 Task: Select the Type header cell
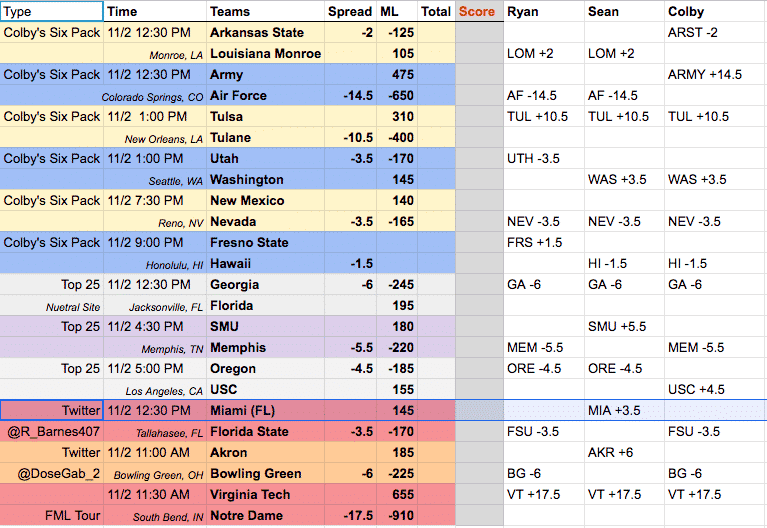pyautogui.click(x=52, y=11)
